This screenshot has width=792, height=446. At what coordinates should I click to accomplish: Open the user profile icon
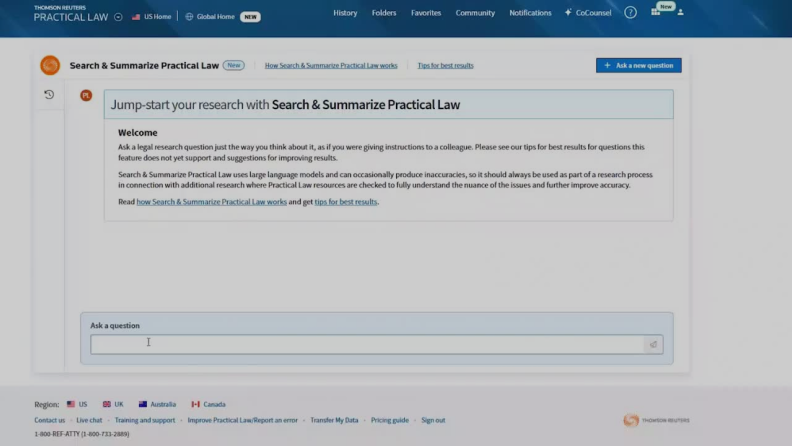click(681, 13)
